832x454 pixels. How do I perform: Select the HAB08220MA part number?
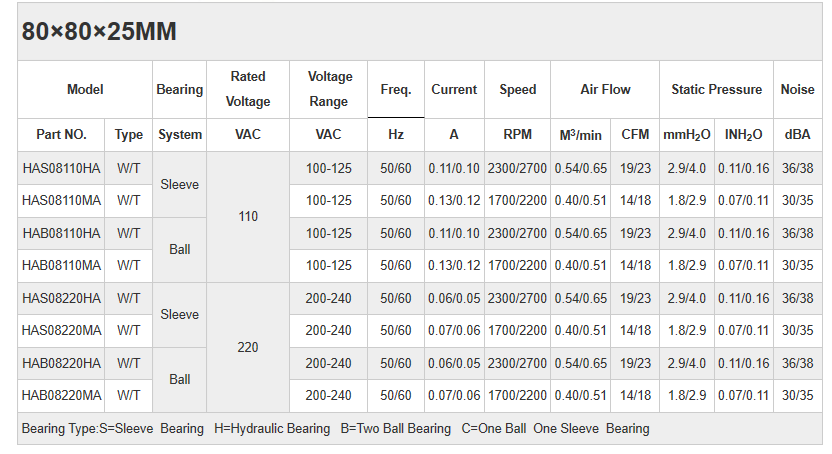coord(61,395)
